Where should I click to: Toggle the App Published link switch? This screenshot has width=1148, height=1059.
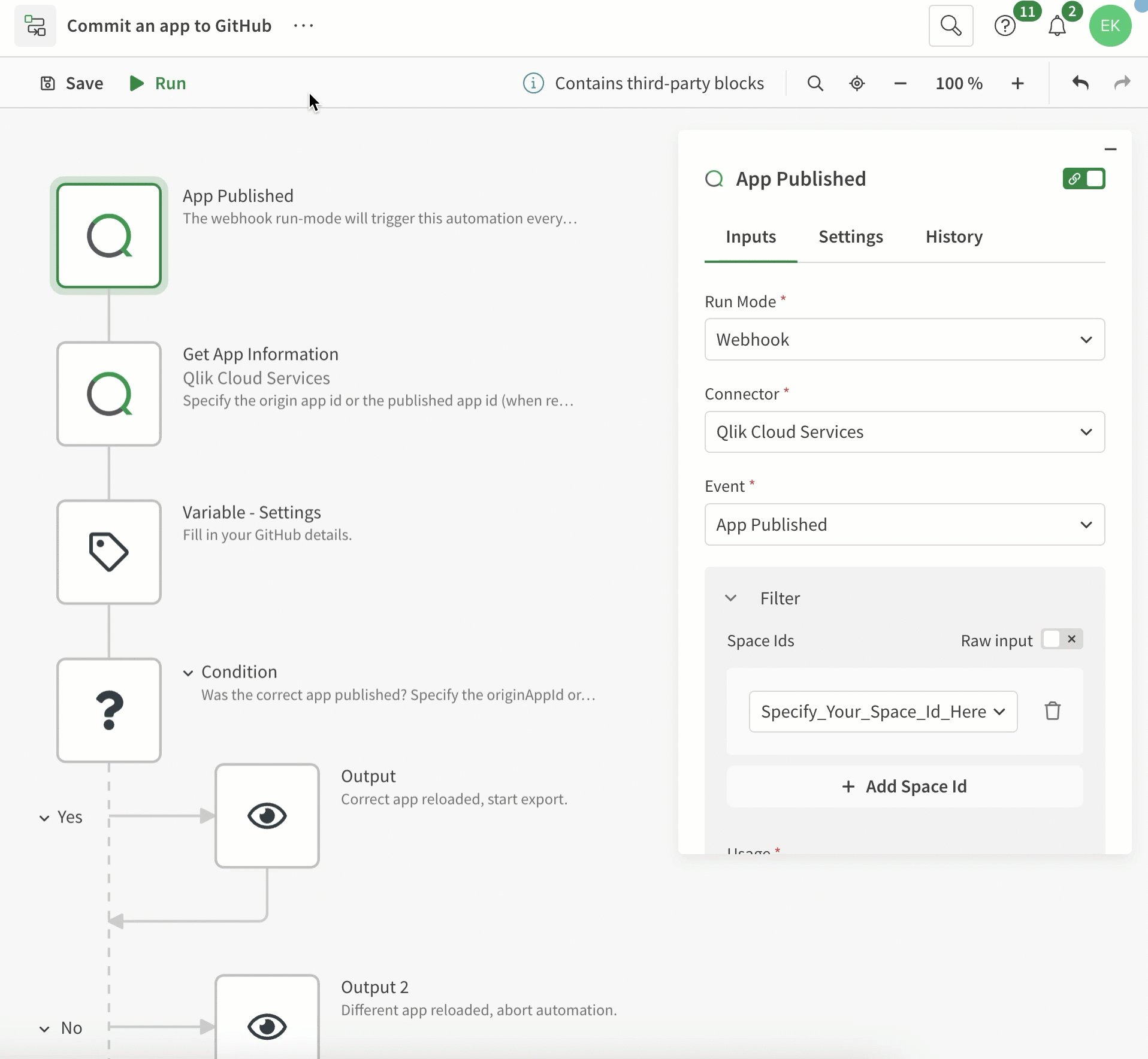[1083, 178]
